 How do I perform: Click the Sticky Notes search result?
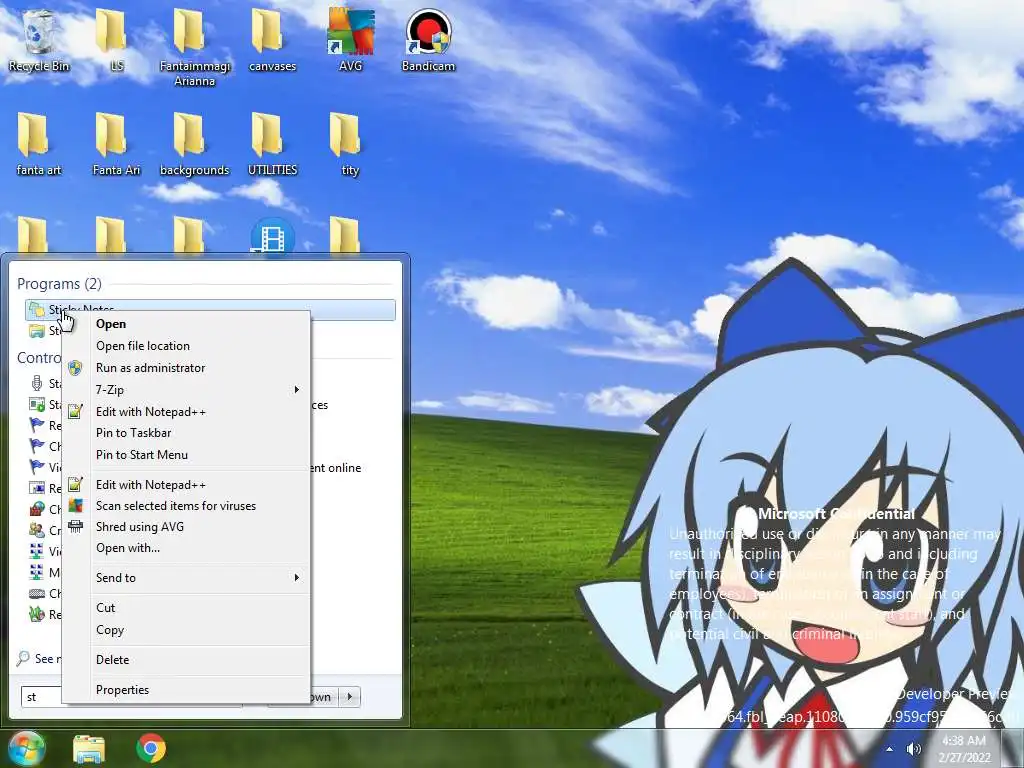point(210,310)
